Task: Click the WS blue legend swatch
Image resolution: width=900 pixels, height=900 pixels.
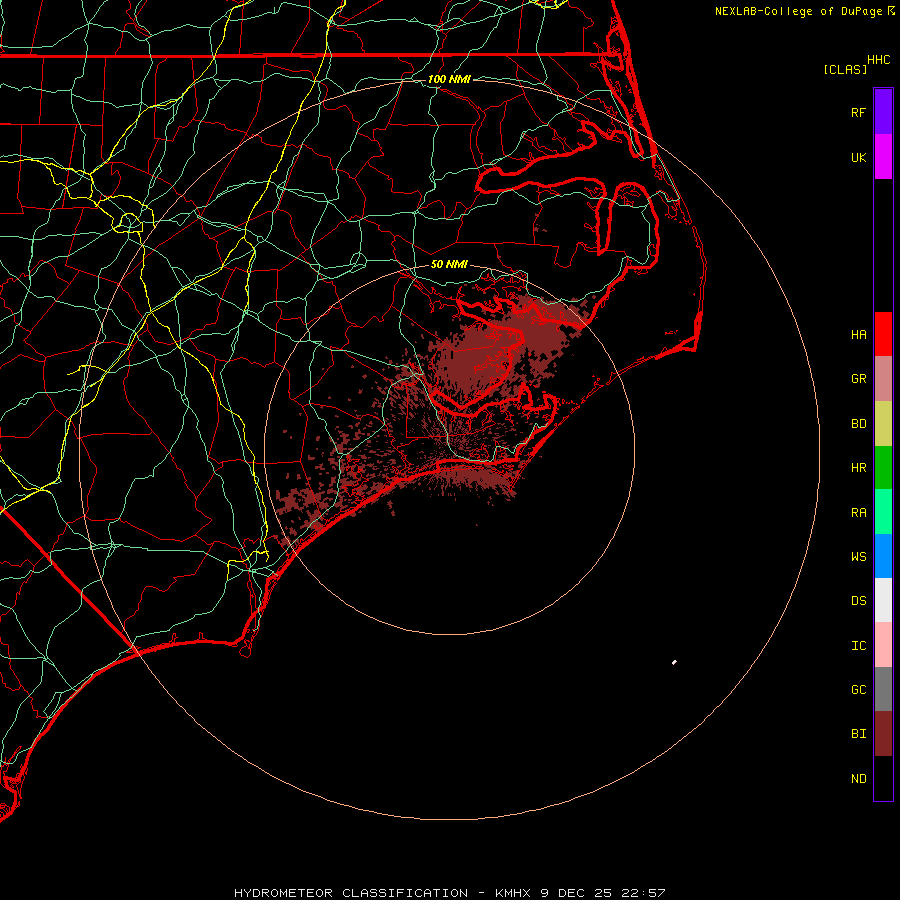Action: (x=883, y=556)
